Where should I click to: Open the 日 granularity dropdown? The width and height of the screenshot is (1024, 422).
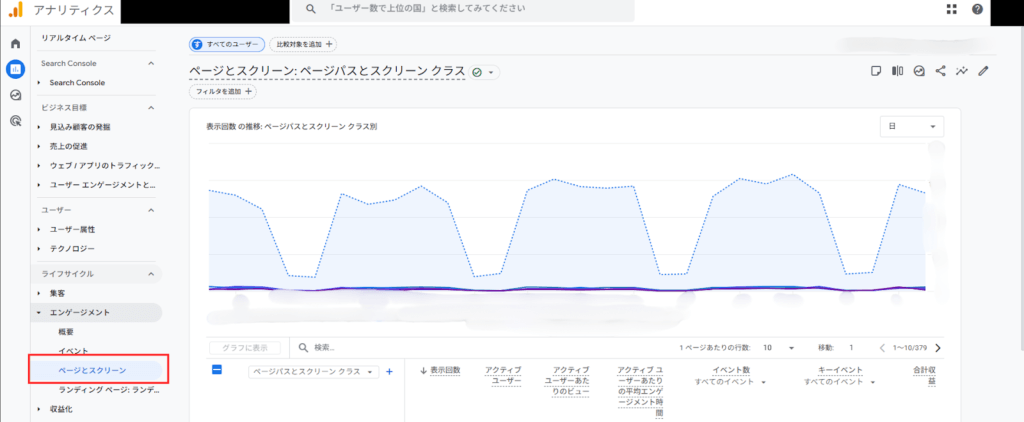[x=911, y=127]
